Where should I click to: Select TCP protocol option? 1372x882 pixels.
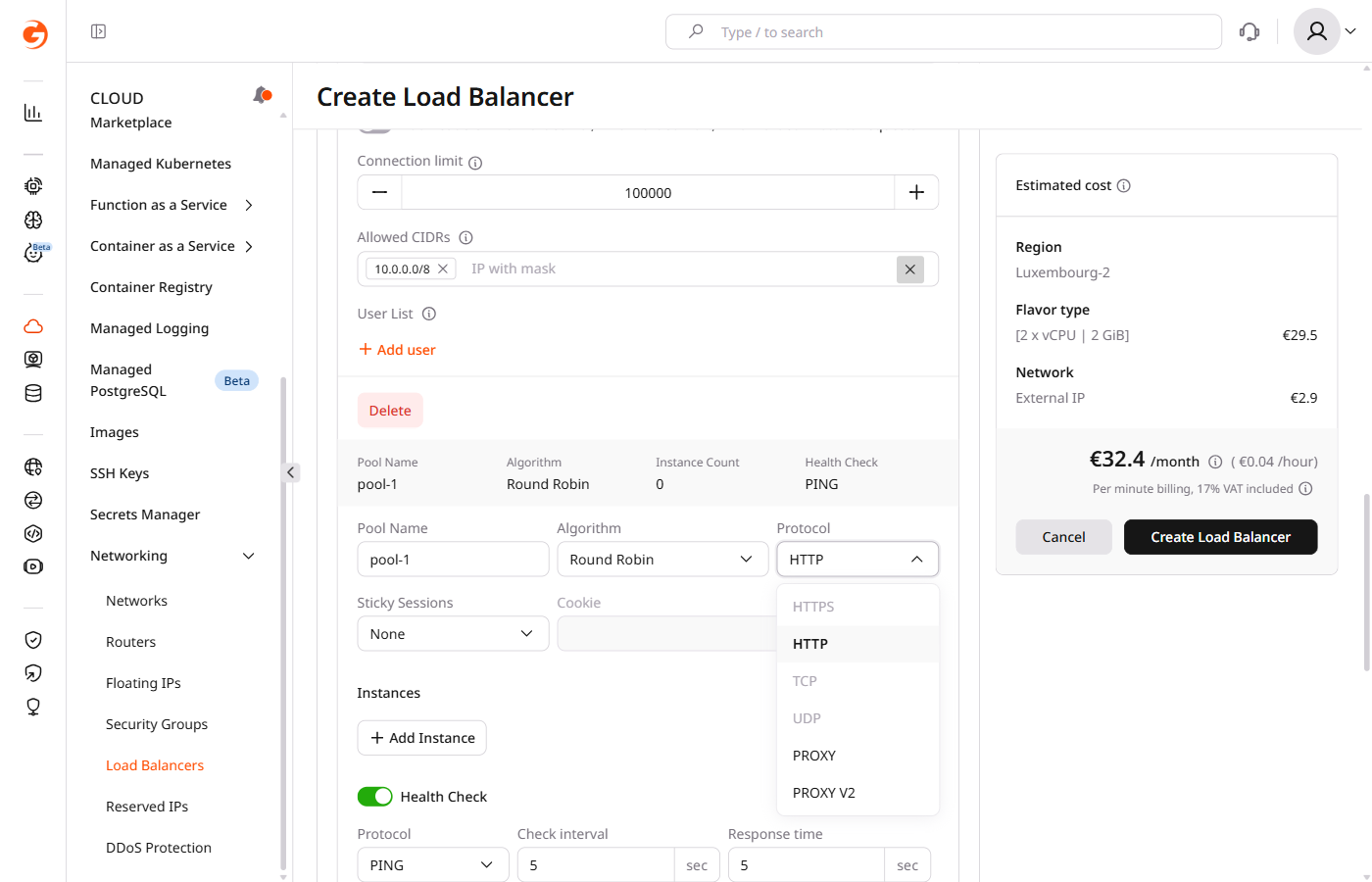pyautogui.click(x=857, y=681)
